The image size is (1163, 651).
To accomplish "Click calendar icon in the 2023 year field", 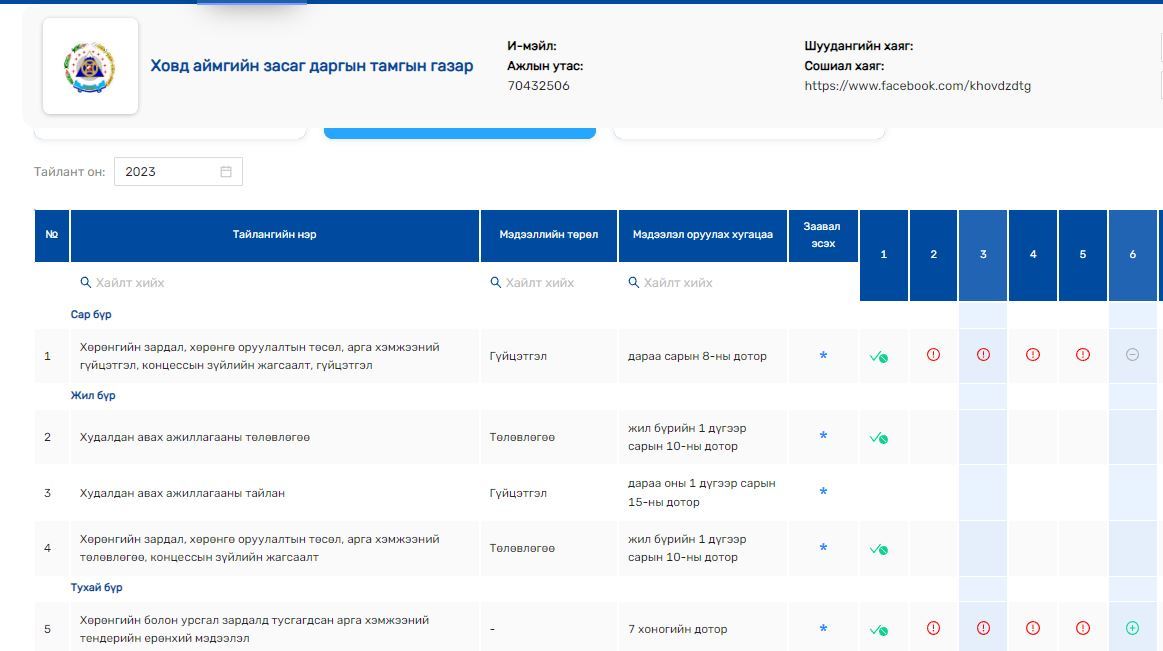I will (226, 172).
